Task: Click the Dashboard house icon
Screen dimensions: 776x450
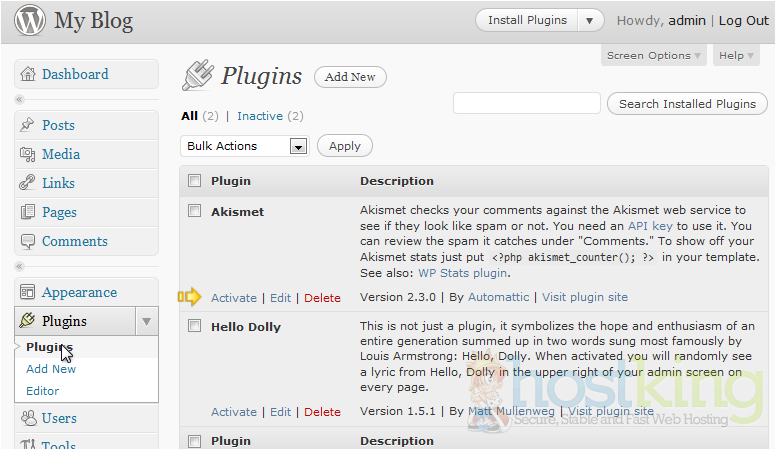Action: (28, 74)
